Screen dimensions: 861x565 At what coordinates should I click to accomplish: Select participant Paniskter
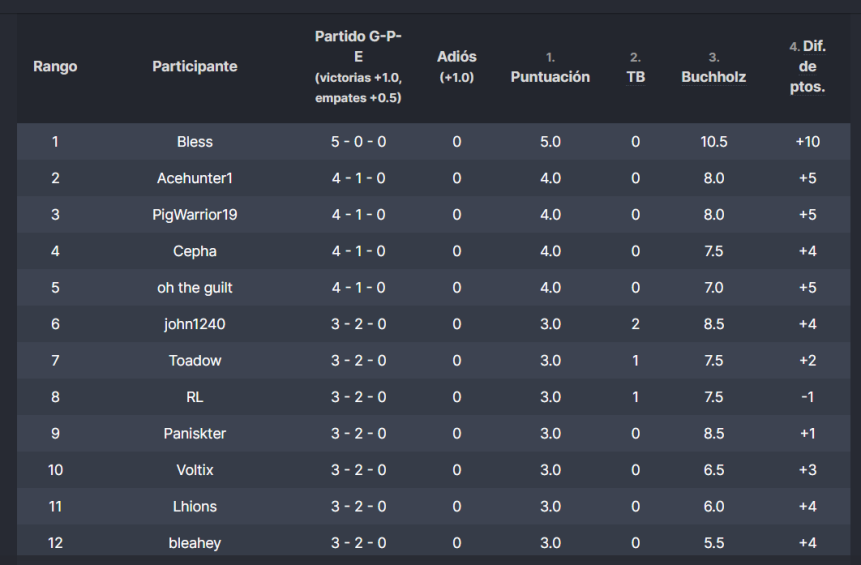[x=195, y=433]
